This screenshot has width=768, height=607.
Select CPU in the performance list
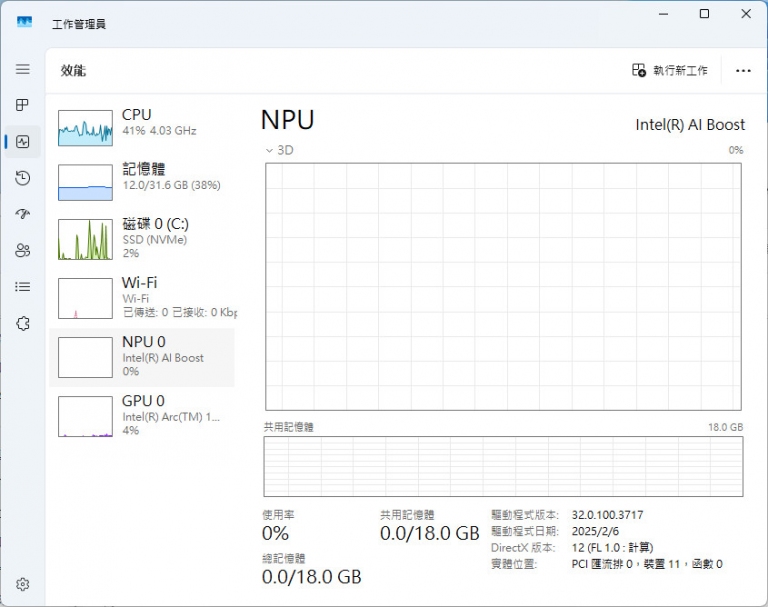click(x=142, y=127)
